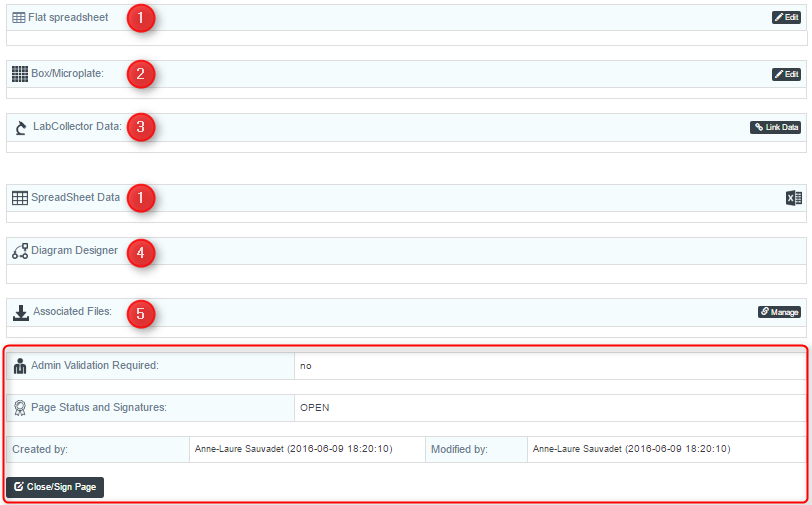Click the Page Status ribbon badge icon
This screenshot has width=812, height=505.
pyautogui.click(x=20, y=408)
